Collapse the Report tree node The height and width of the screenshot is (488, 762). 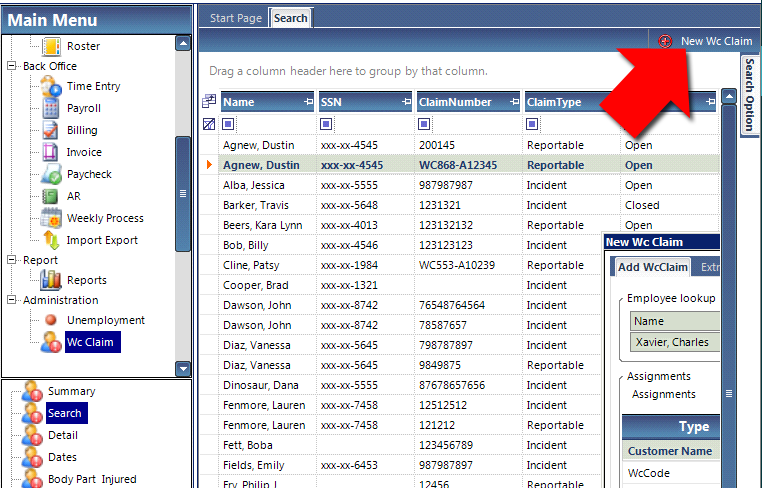point(12,260)
